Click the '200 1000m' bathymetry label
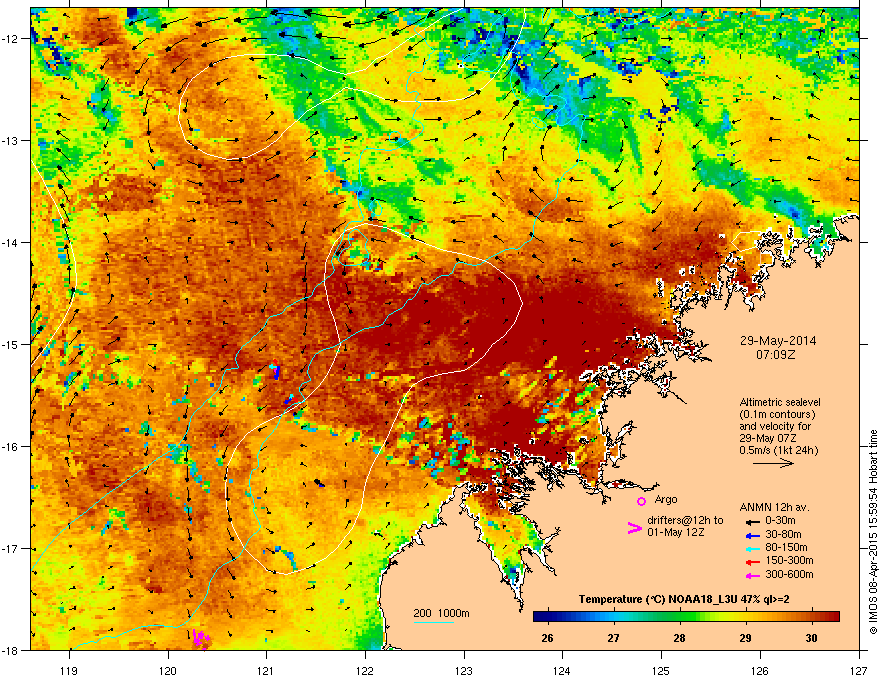The width and height of the screenshot is (880, 680). pos(441,613)
